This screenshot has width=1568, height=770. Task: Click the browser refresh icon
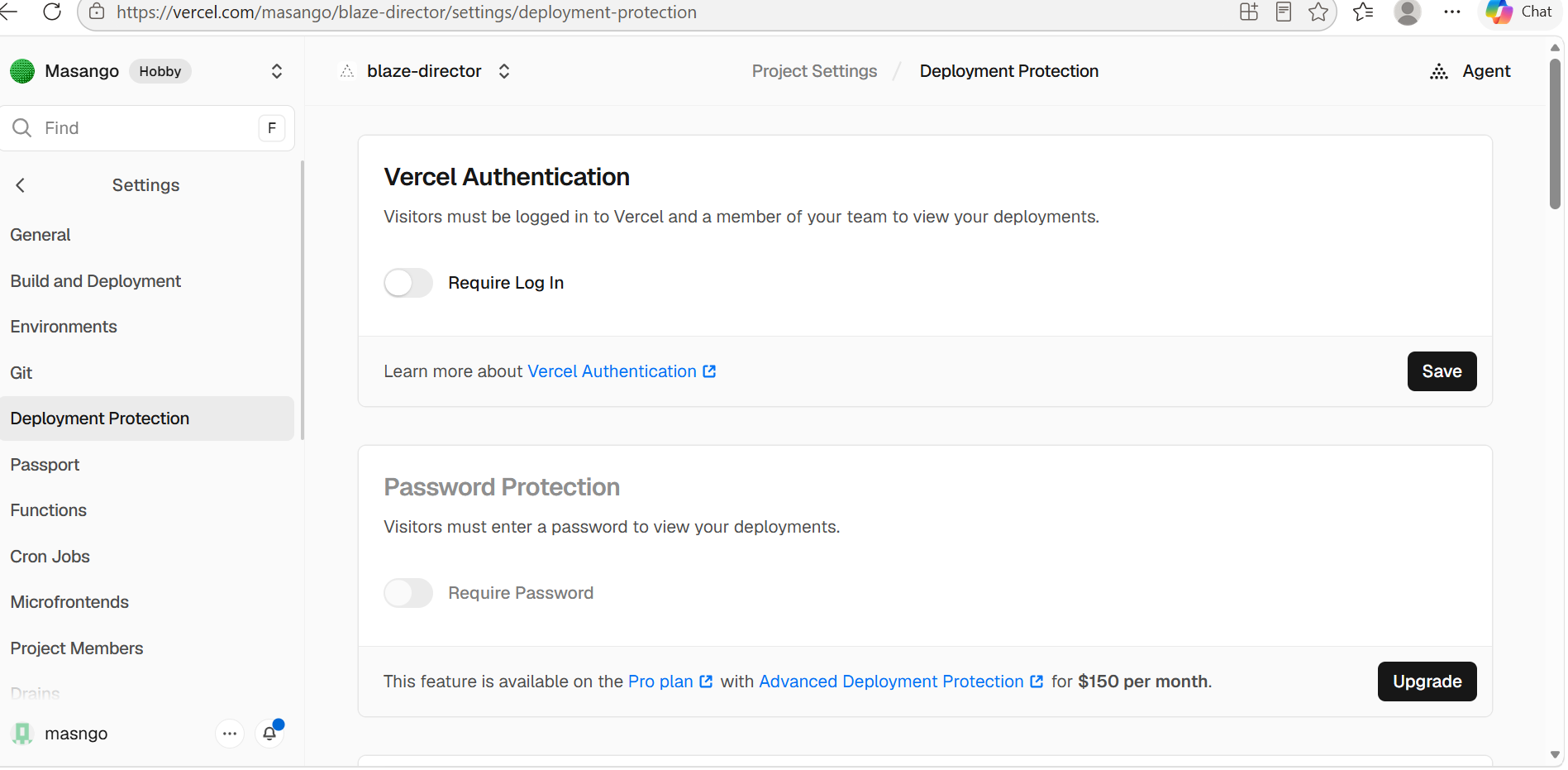click(52, 12)
